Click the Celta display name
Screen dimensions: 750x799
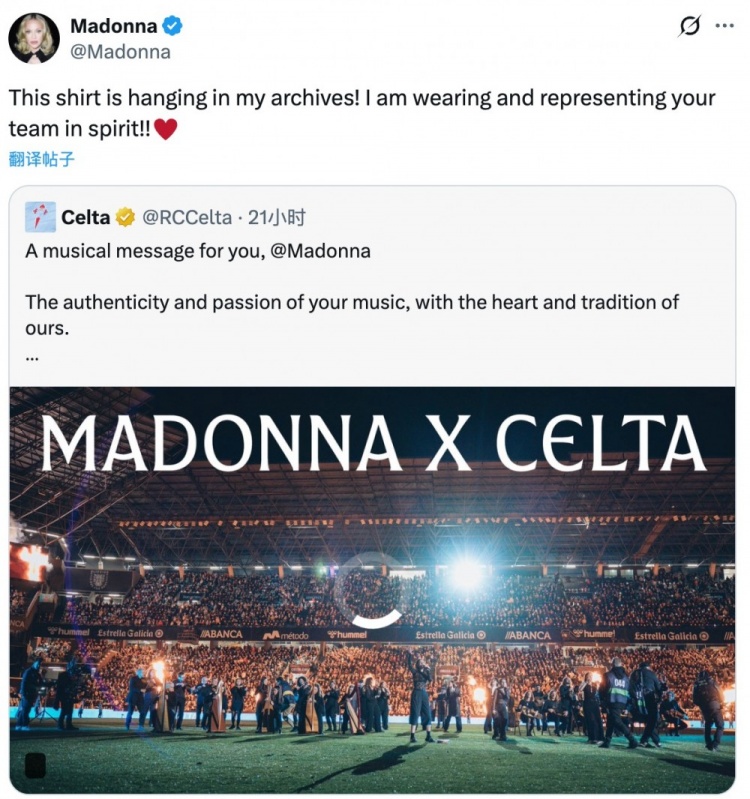coord(86,217)
